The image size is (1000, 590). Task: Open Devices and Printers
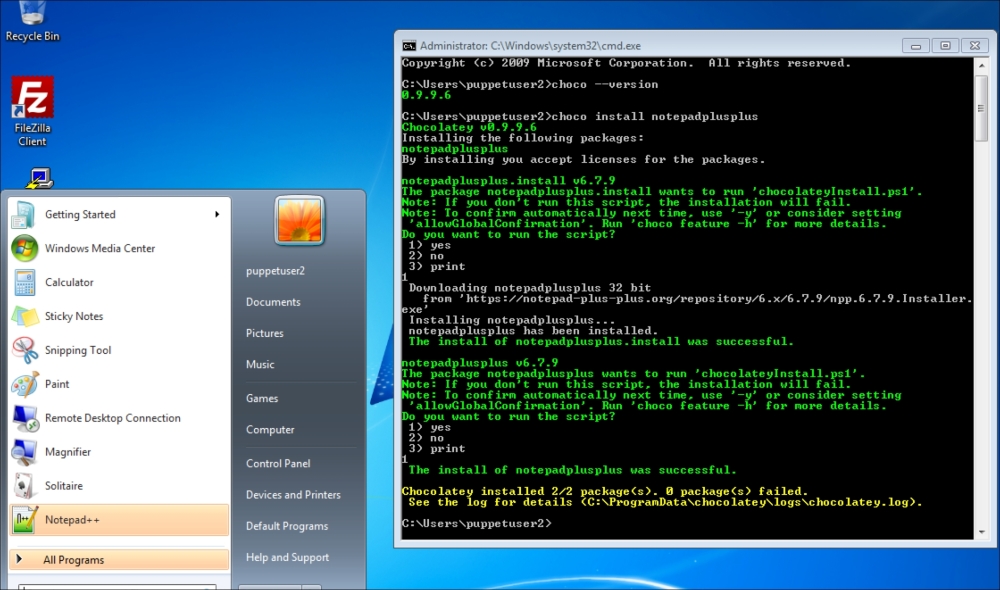(293, 495)
